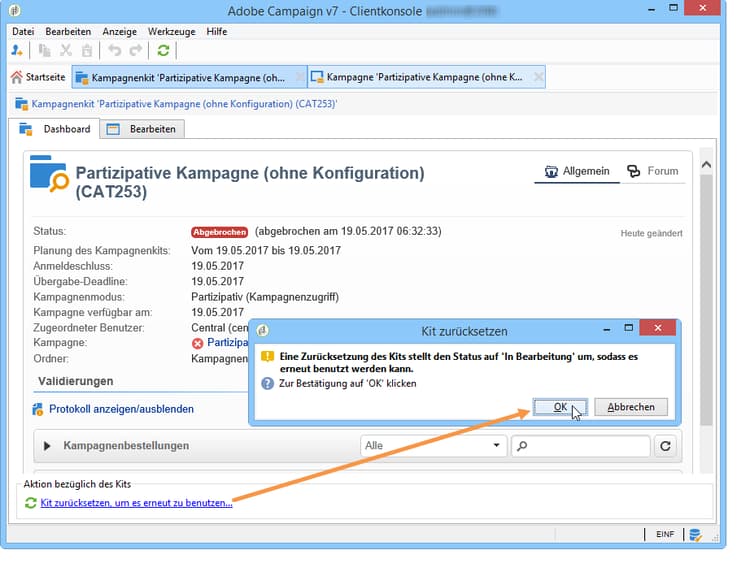Viewport: 750px width, 563px height.
Task: Click the Validierungen section heading
Action: click(76, 381)
